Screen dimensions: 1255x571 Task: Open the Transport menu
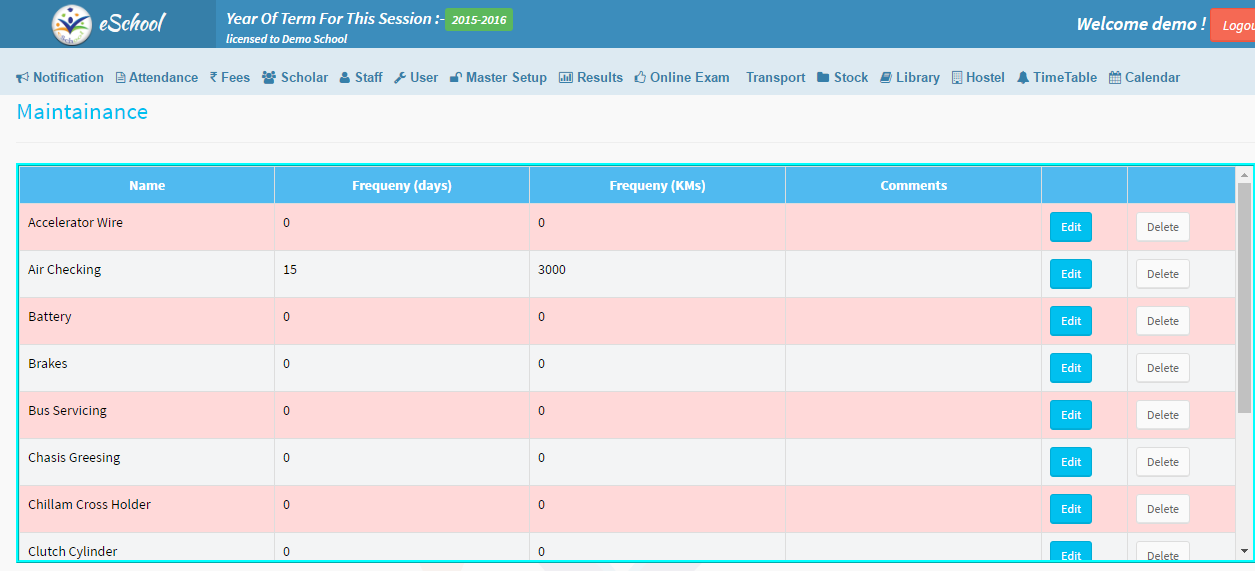pyautogui.click(x=775, y=78)
